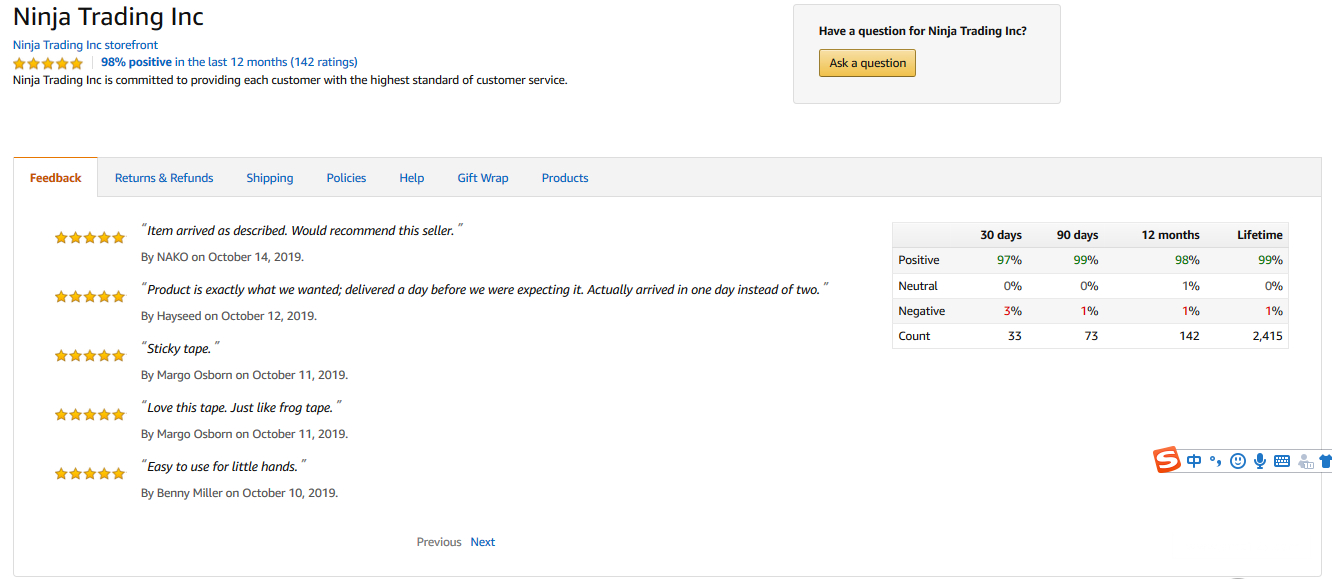Click the microphone voice input icon
This screenshot has width=1332, height=579.
click(1260, 461)
